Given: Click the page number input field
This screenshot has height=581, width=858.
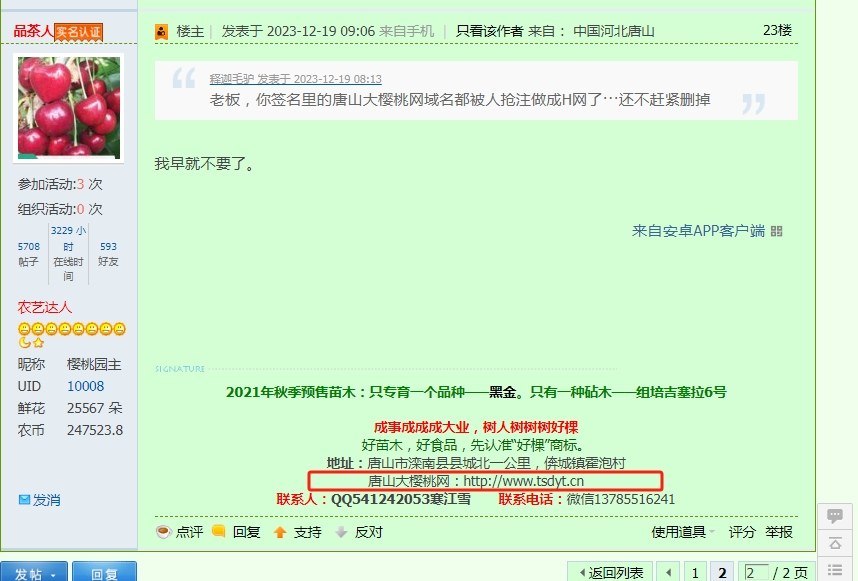Looking at the screenshot, I should click(757, 573).
